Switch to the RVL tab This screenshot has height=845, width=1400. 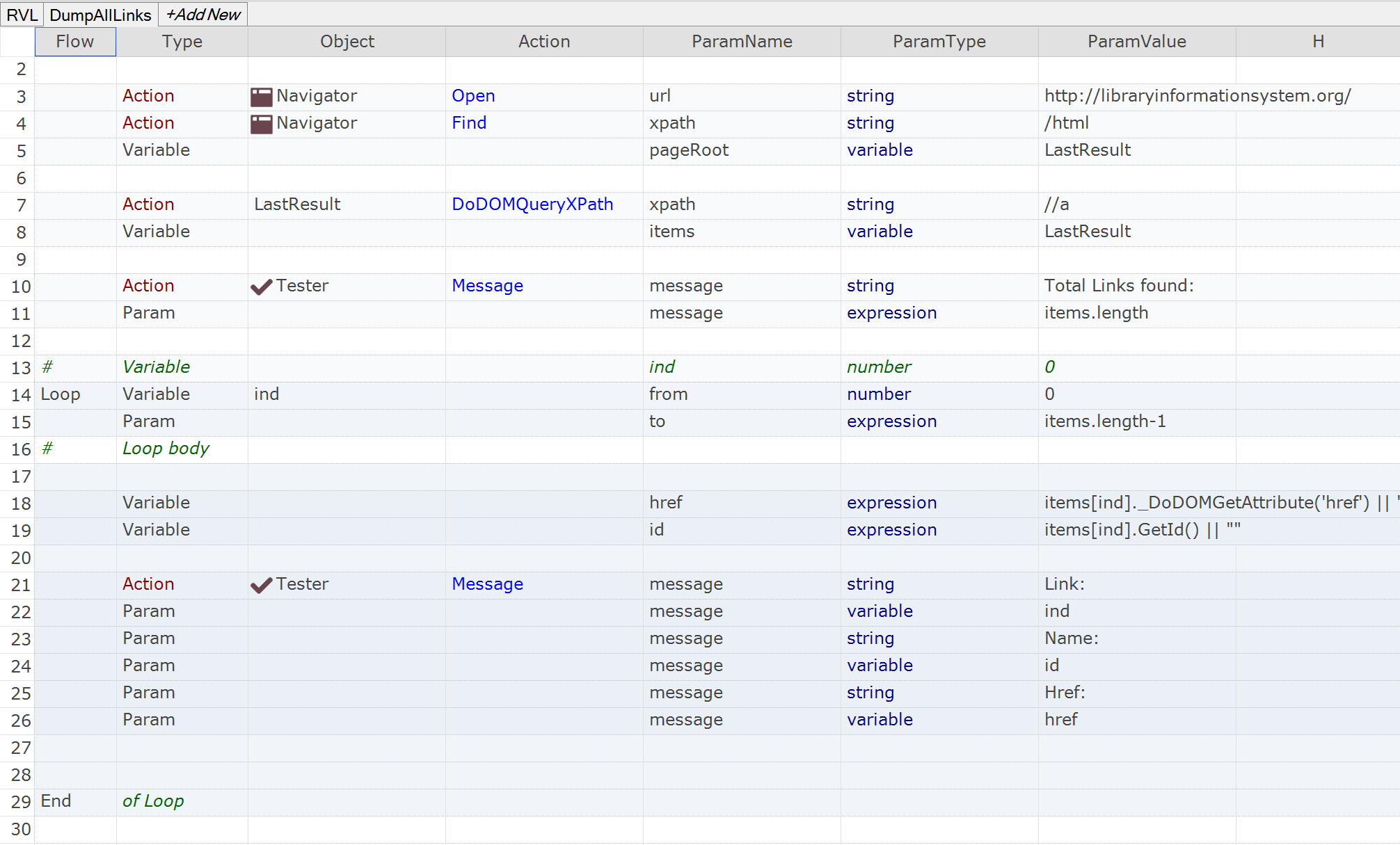[22, 15]
